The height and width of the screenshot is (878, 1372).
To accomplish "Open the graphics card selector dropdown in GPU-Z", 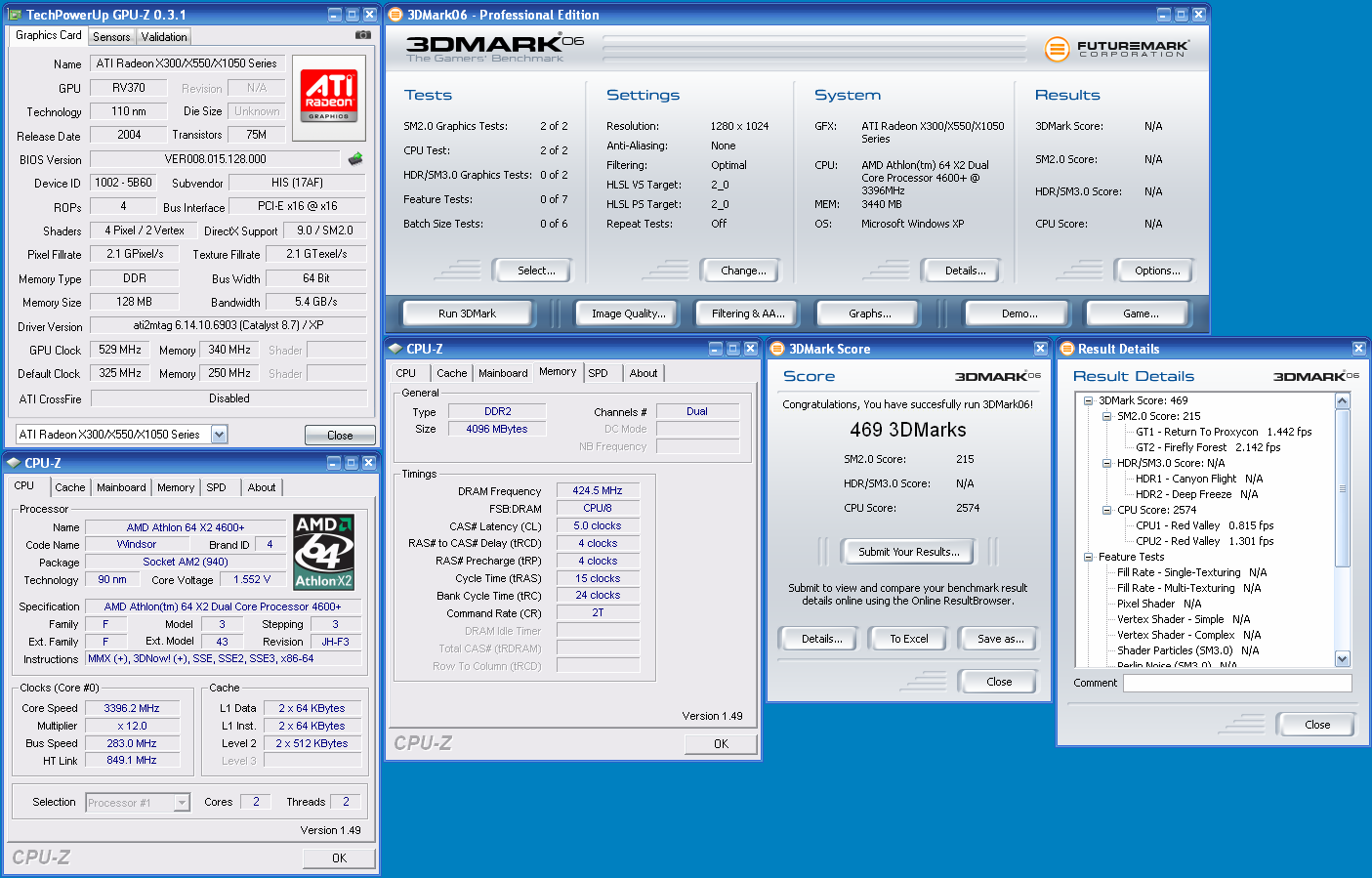I will coord(219,435).
